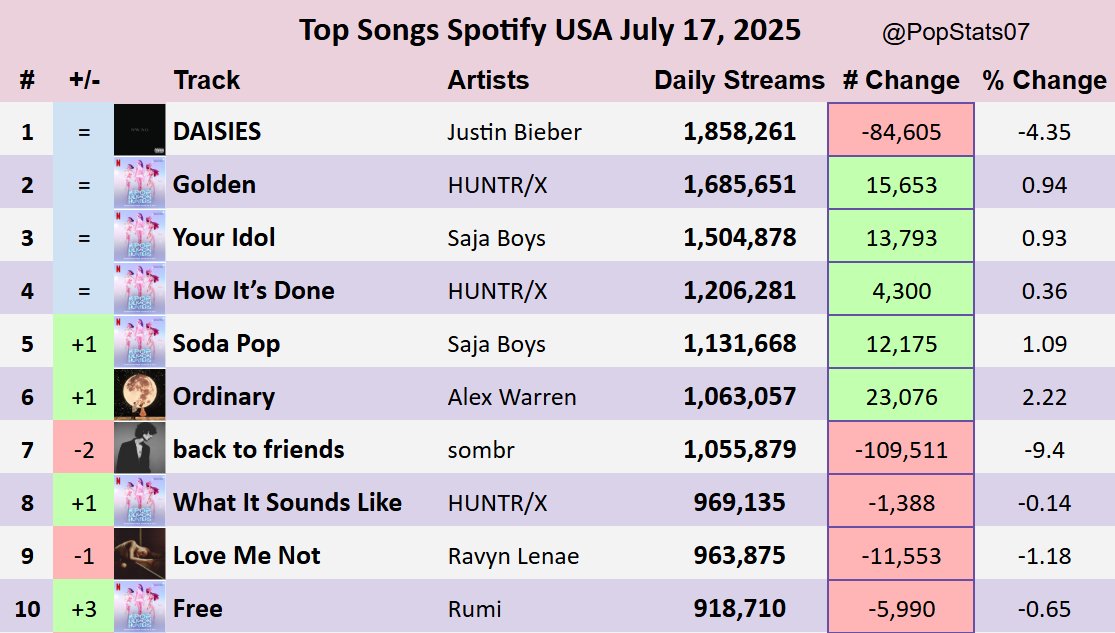Click the Artists column header
Screen dimensions: 1115x633
coord(488,80)
